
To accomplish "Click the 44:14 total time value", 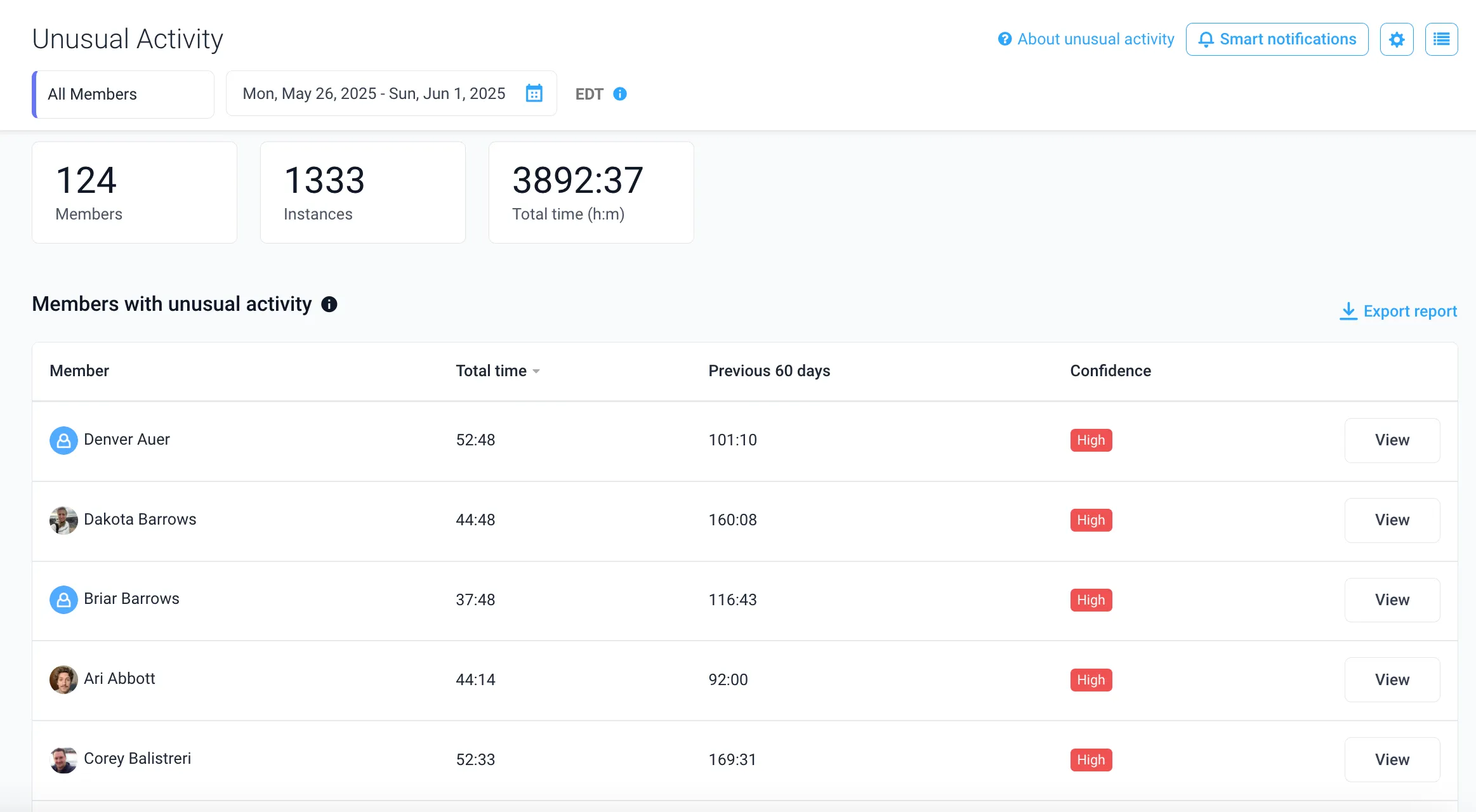I will (475, 680).
